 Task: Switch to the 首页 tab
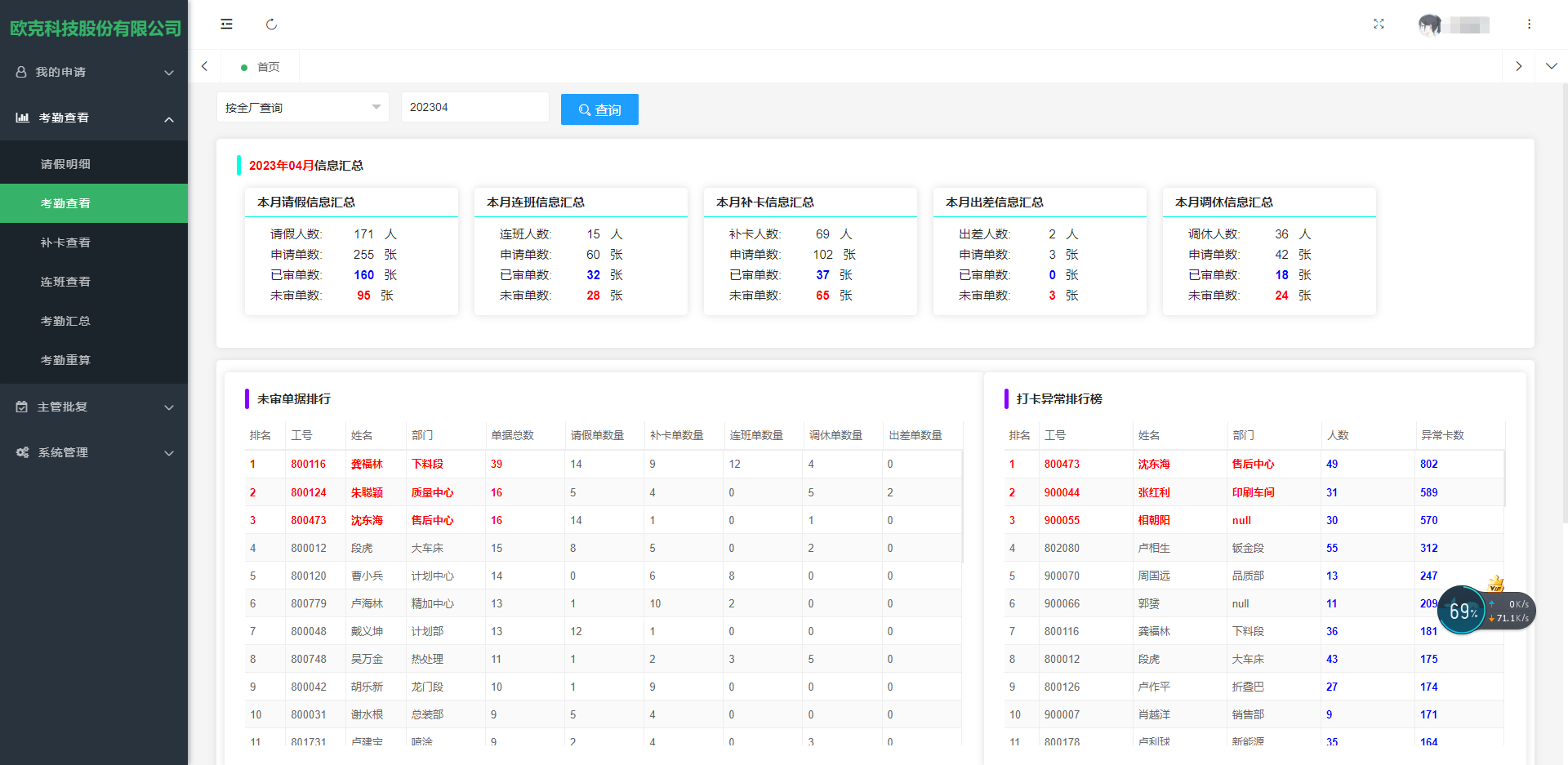261,67
